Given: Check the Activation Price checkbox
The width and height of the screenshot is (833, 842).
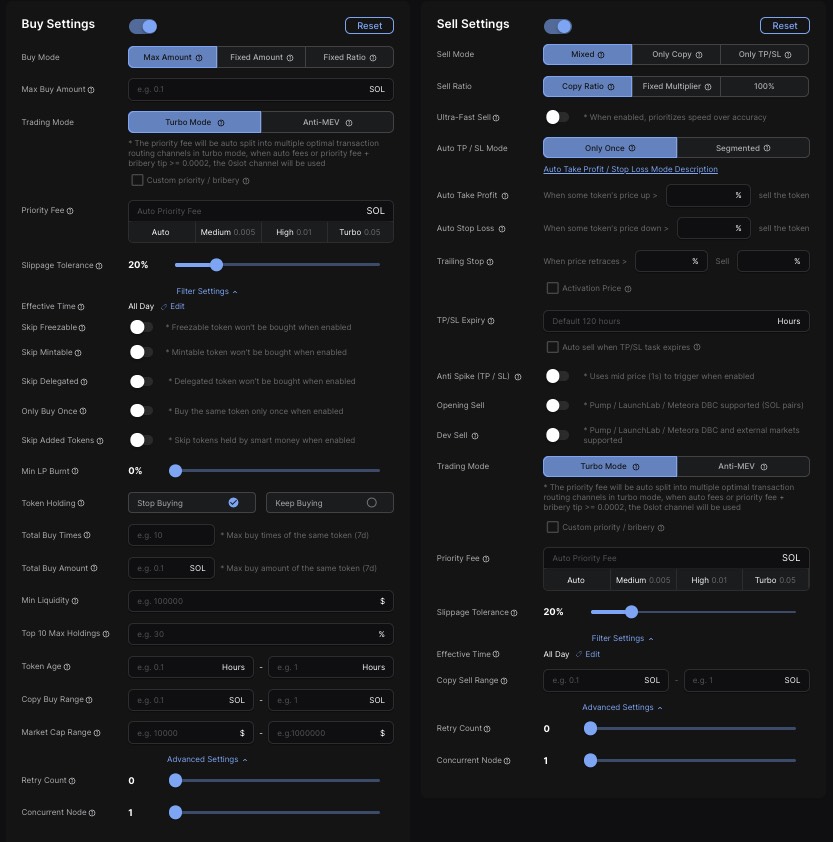Looking at the screenshot, I should [552, 288].
